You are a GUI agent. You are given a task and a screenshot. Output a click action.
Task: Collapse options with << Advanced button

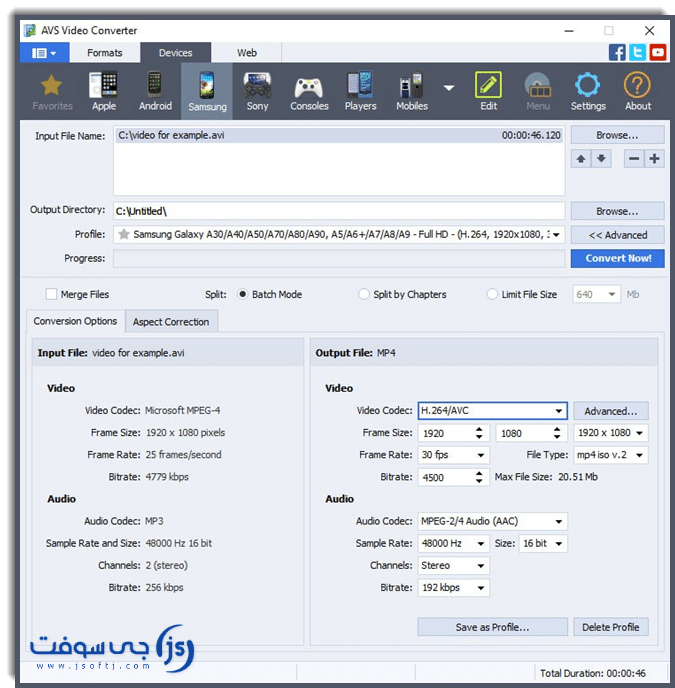click(x=617, y=235)
